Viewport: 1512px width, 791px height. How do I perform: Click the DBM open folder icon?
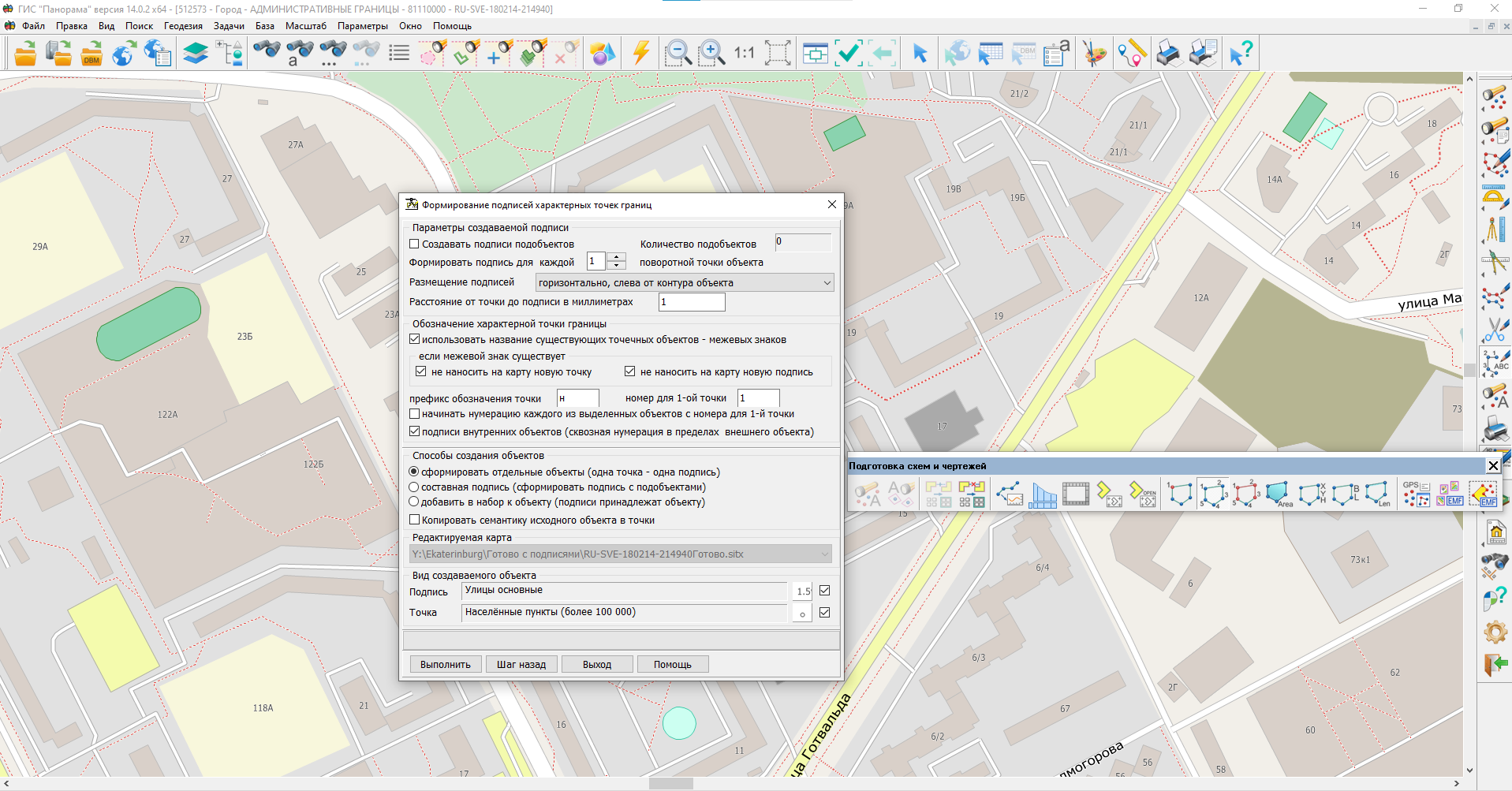tap(91, 54)
